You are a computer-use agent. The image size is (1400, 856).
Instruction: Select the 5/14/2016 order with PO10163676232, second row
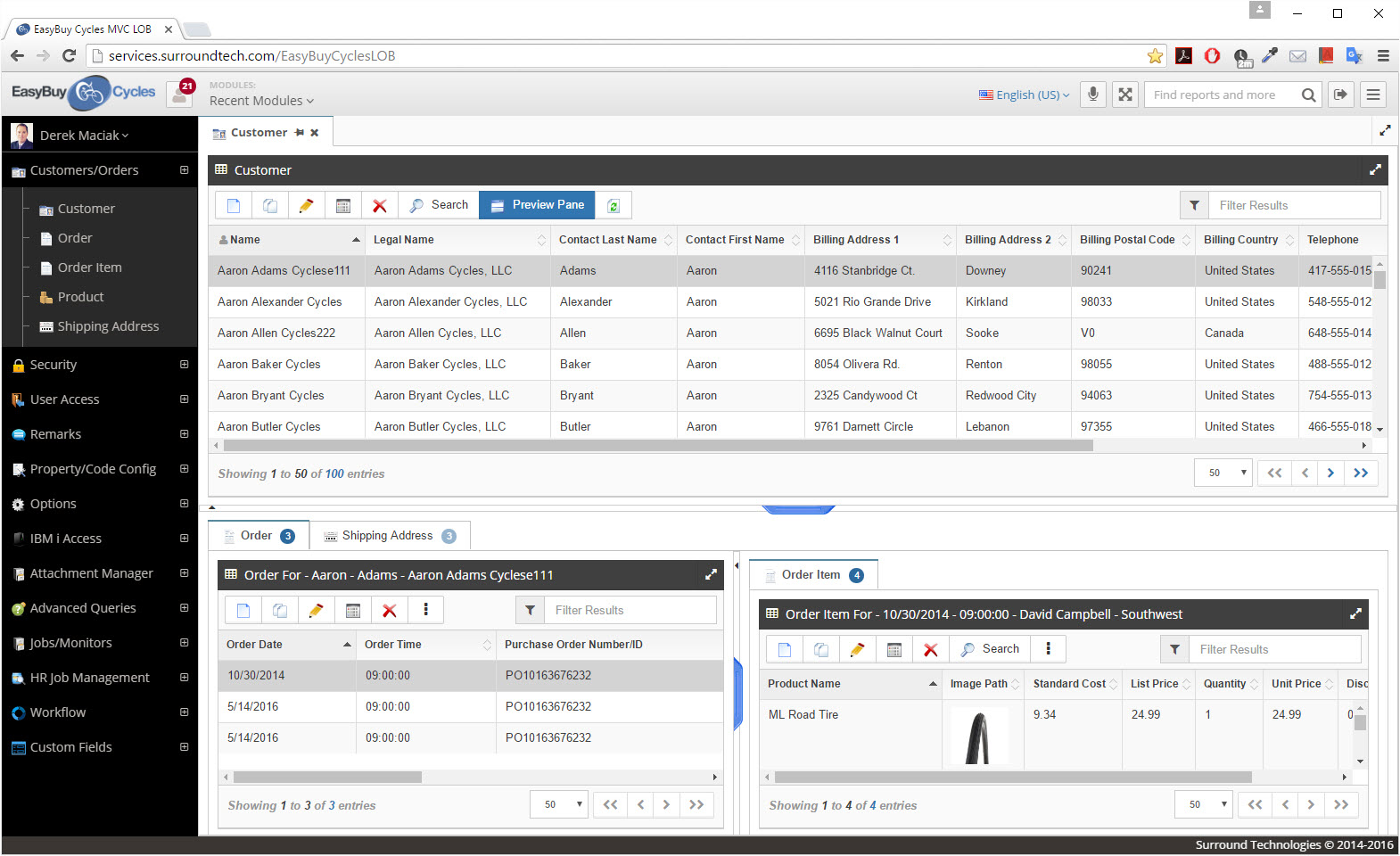[471, 706]
